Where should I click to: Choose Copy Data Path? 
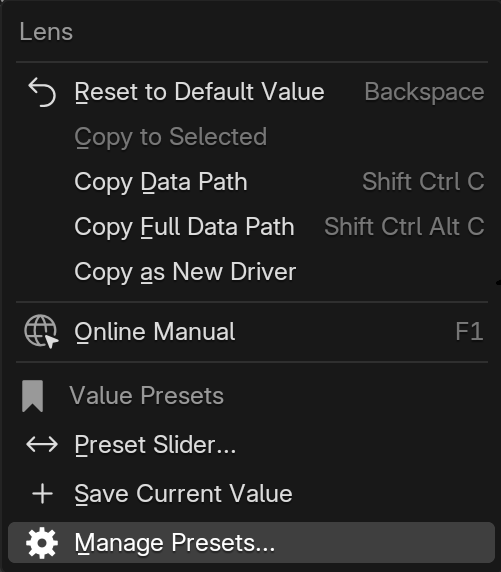point(251,182)
